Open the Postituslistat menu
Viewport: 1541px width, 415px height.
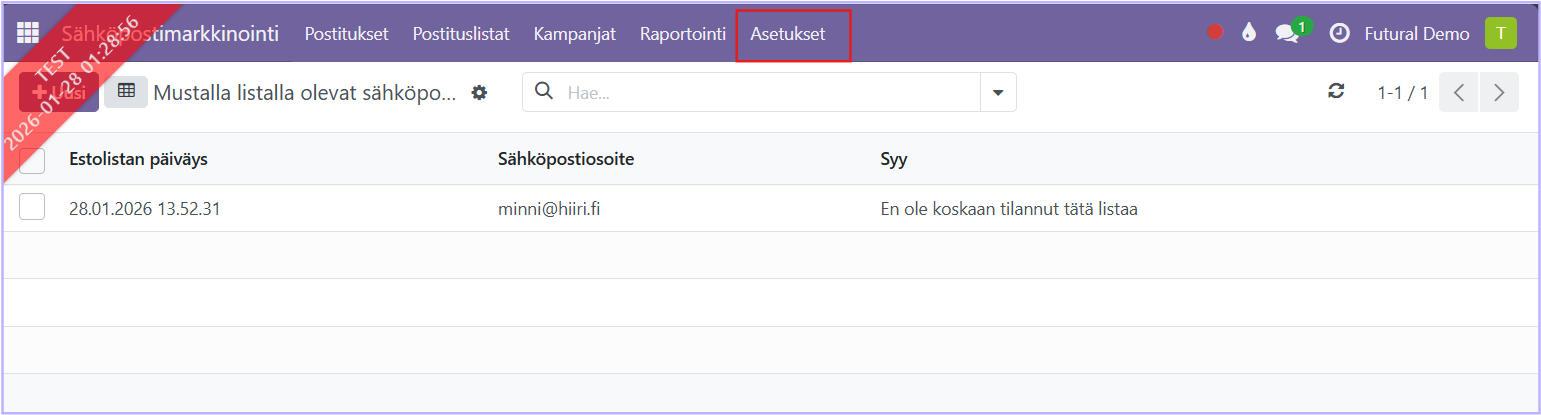coord(461,33)
